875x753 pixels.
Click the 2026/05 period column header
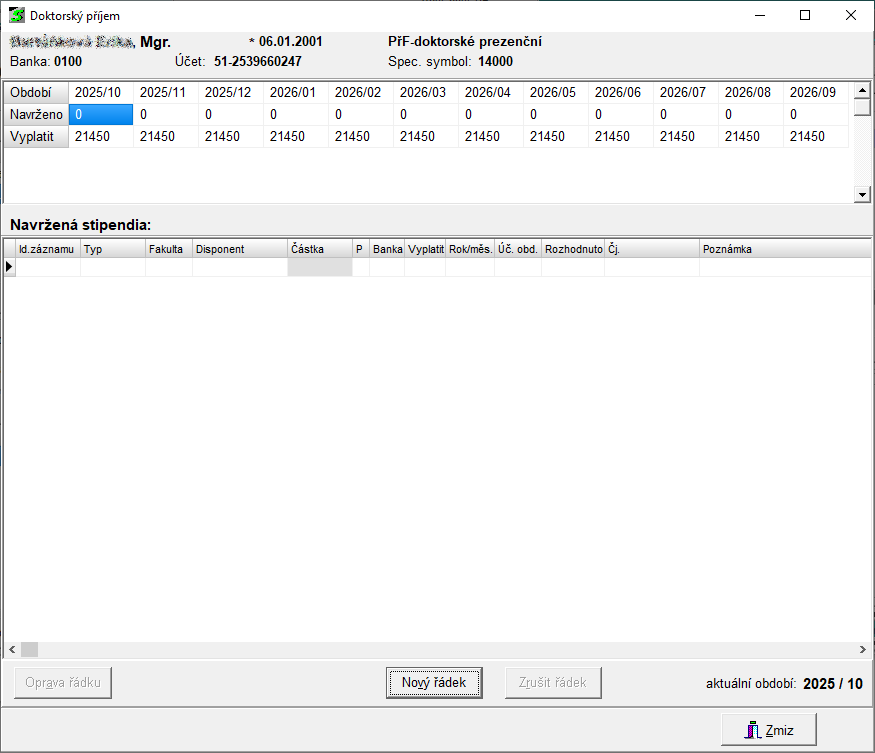pyautogui.click(x=555, y=92)
